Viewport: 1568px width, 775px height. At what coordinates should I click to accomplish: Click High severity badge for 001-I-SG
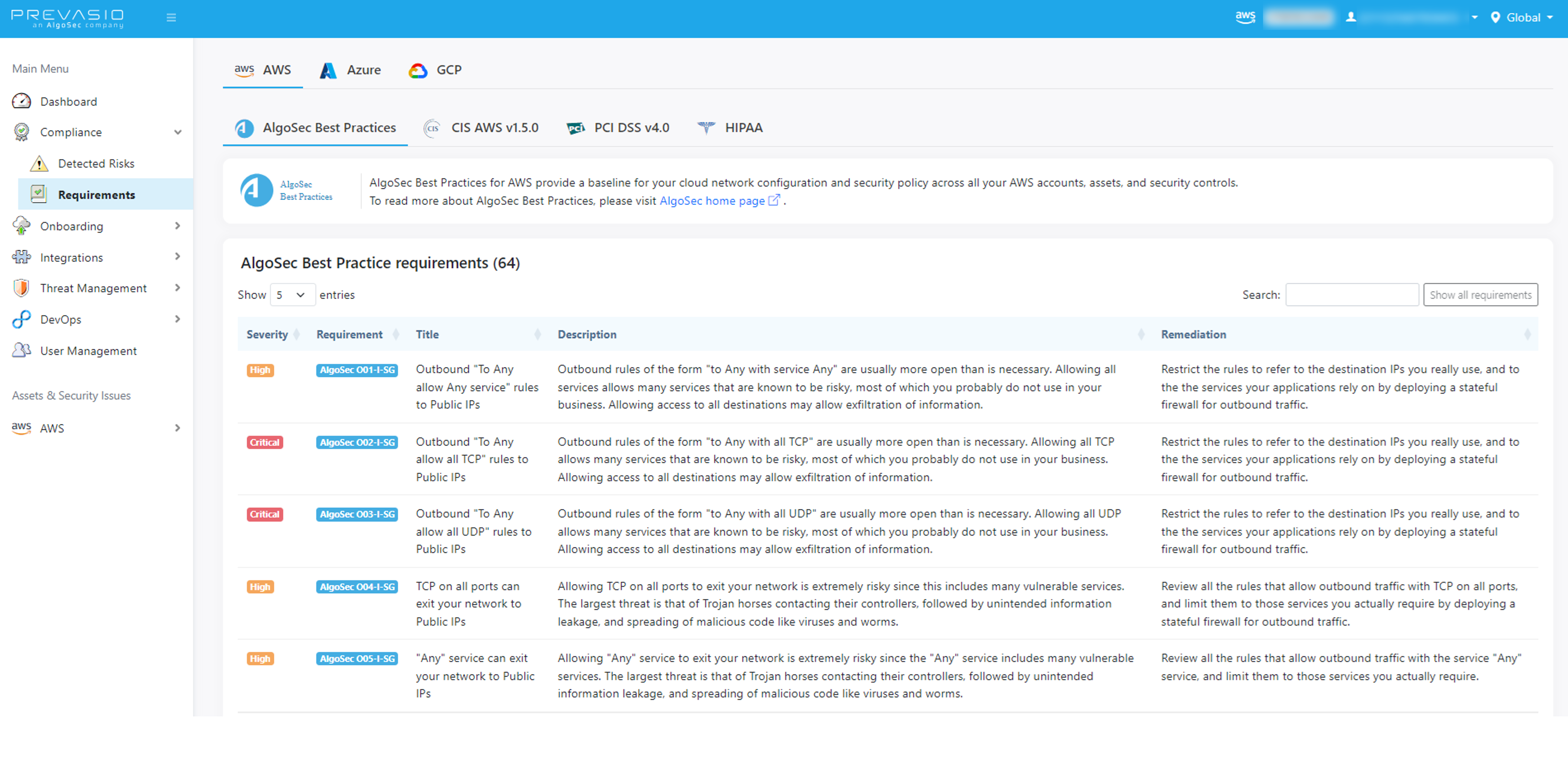tap(260, 370)
